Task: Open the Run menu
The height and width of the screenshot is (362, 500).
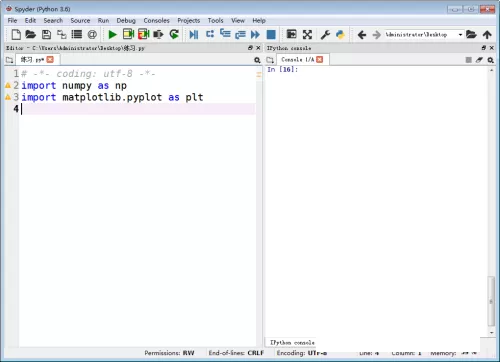Action: (103, 21)
